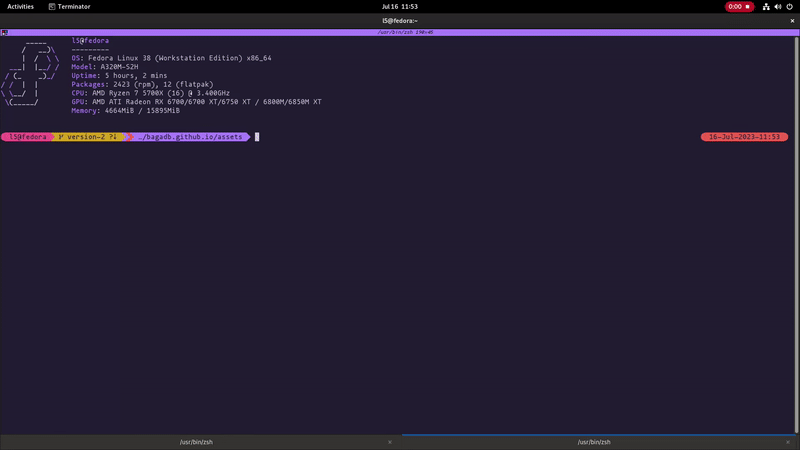
Task: Switch to the first /usr/bin/zsh tab
Action: (x=196, y=442)
